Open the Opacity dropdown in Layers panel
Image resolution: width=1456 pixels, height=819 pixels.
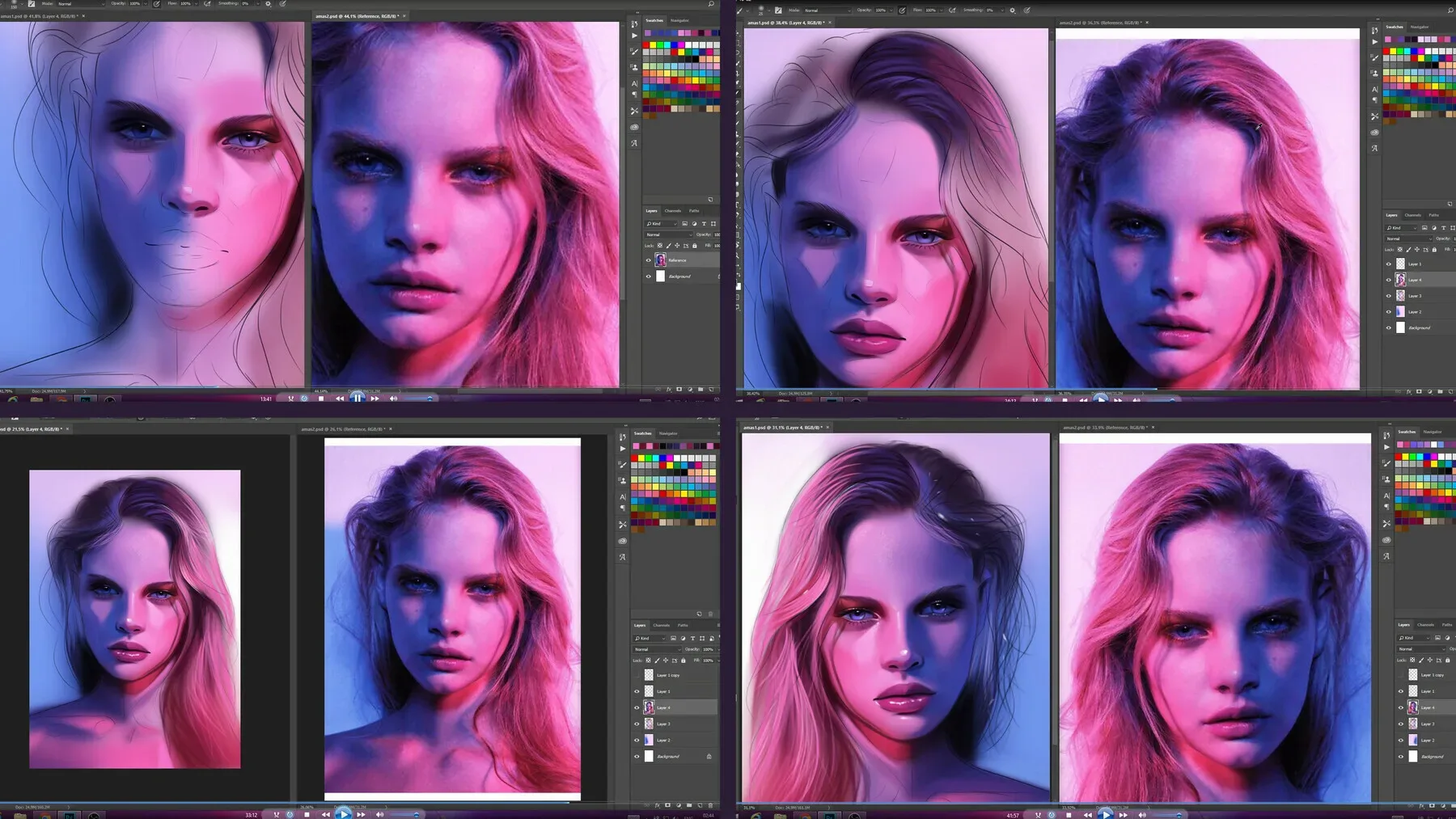[718, 649]
